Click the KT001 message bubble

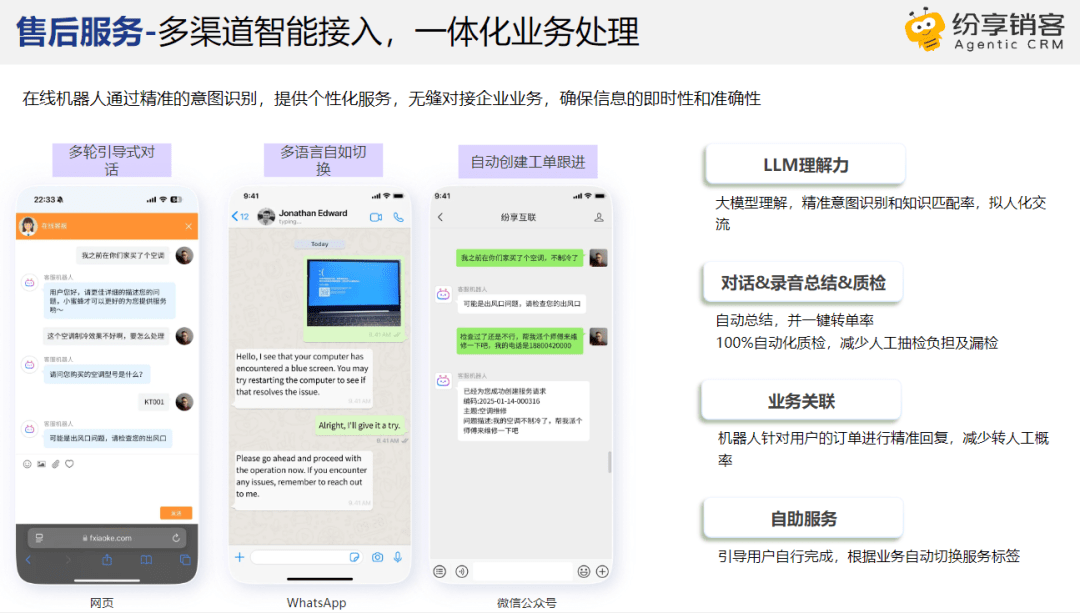[x=154, y=402]
